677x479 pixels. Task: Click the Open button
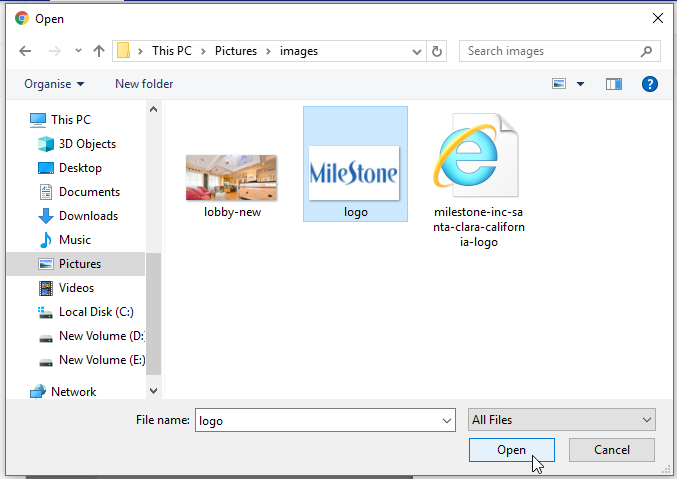pos(512,450)
